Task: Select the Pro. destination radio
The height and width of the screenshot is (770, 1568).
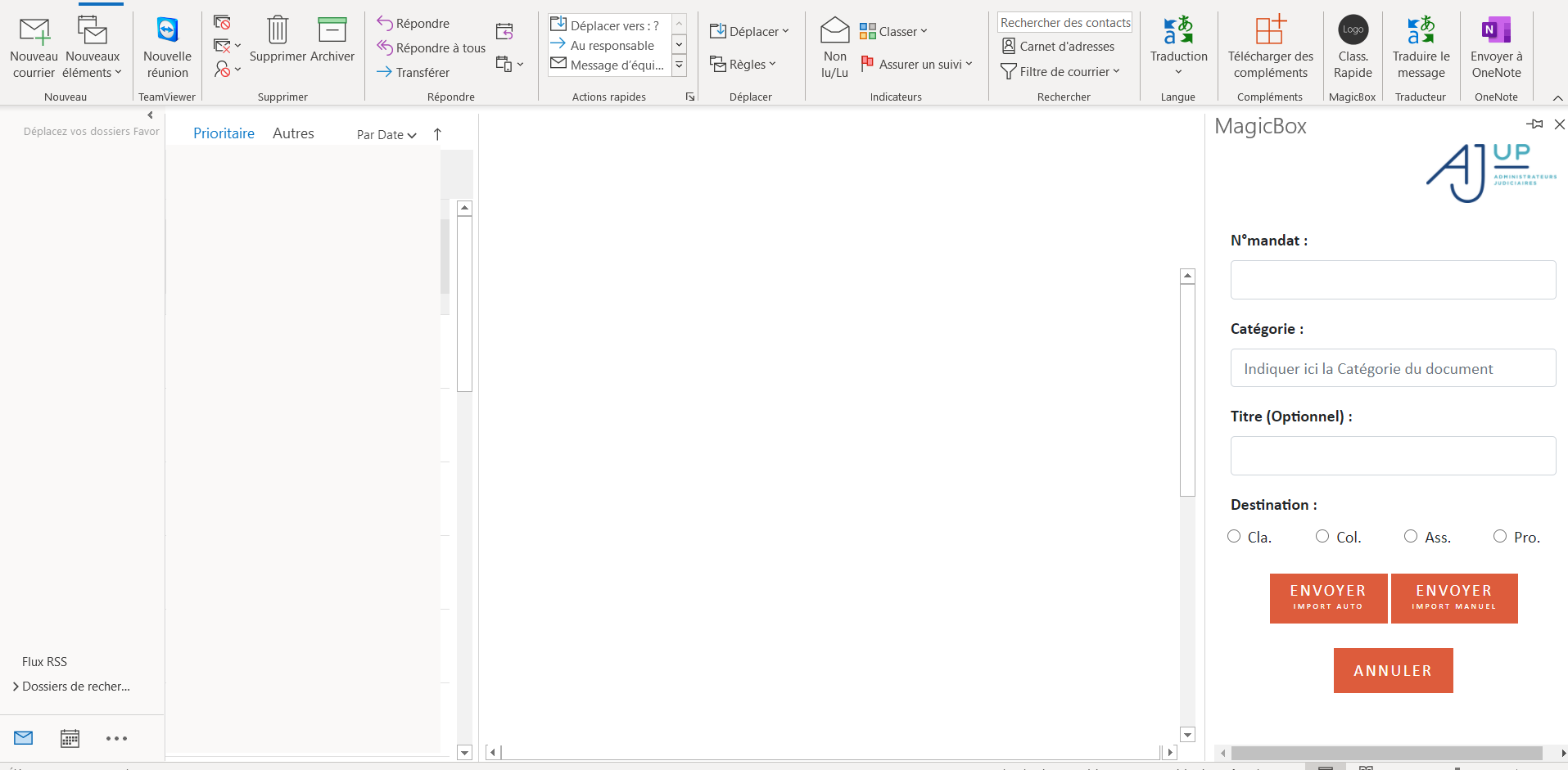Action: click(x=1500, y=536)
